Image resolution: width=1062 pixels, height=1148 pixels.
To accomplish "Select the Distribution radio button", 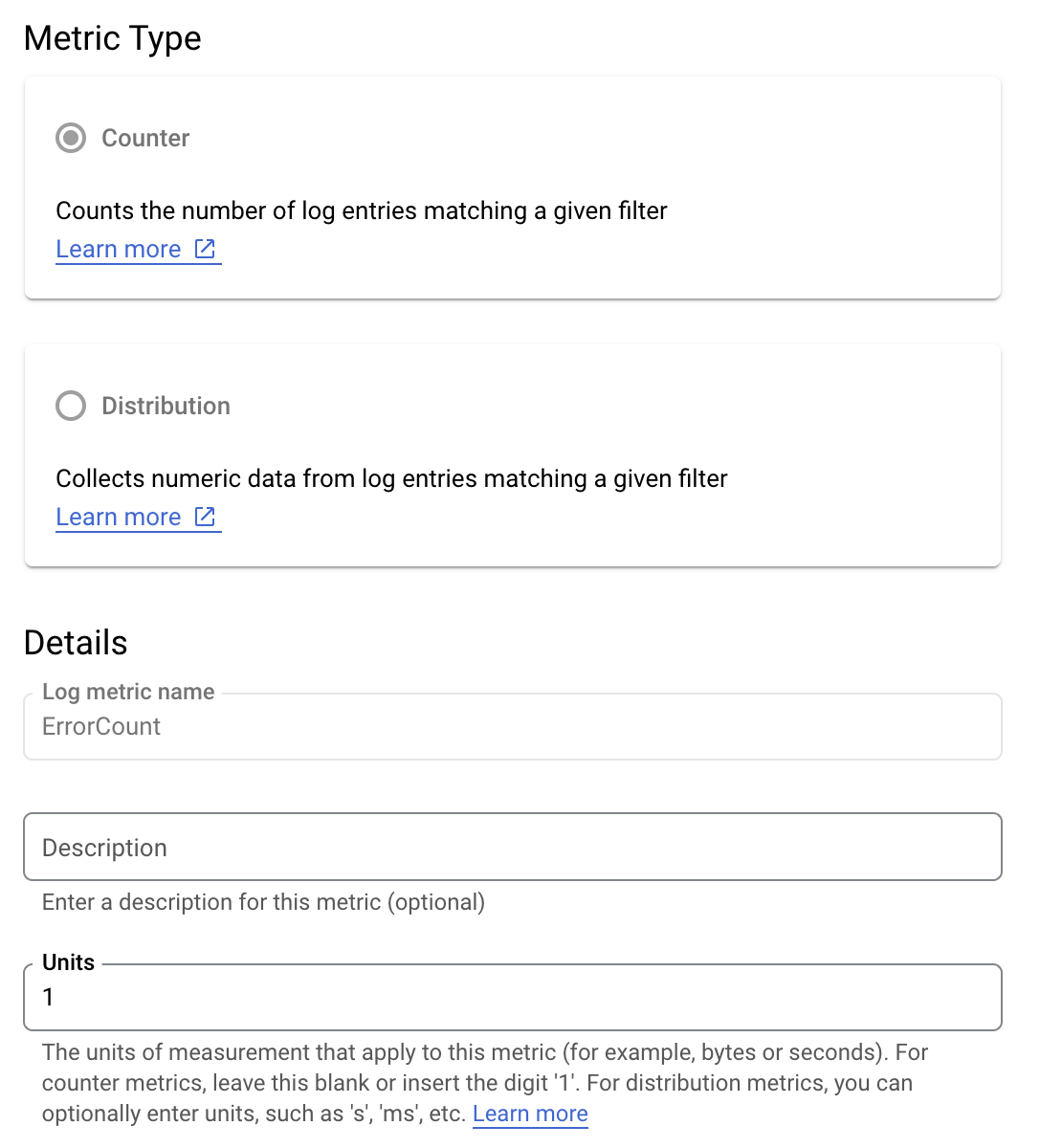I will tap(71, 406).
